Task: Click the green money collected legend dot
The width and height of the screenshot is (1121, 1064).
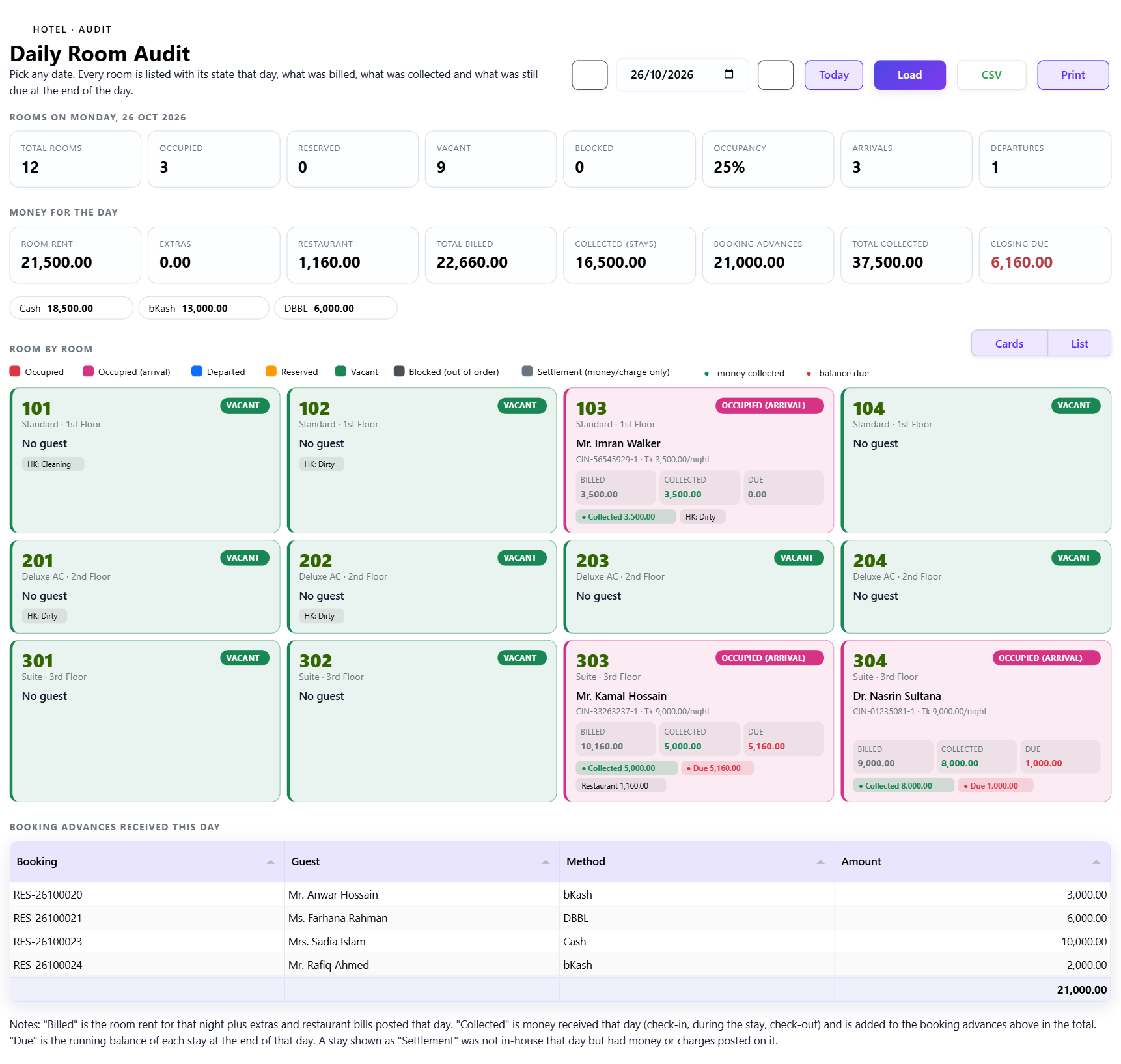Action: (x=706, y=374)
